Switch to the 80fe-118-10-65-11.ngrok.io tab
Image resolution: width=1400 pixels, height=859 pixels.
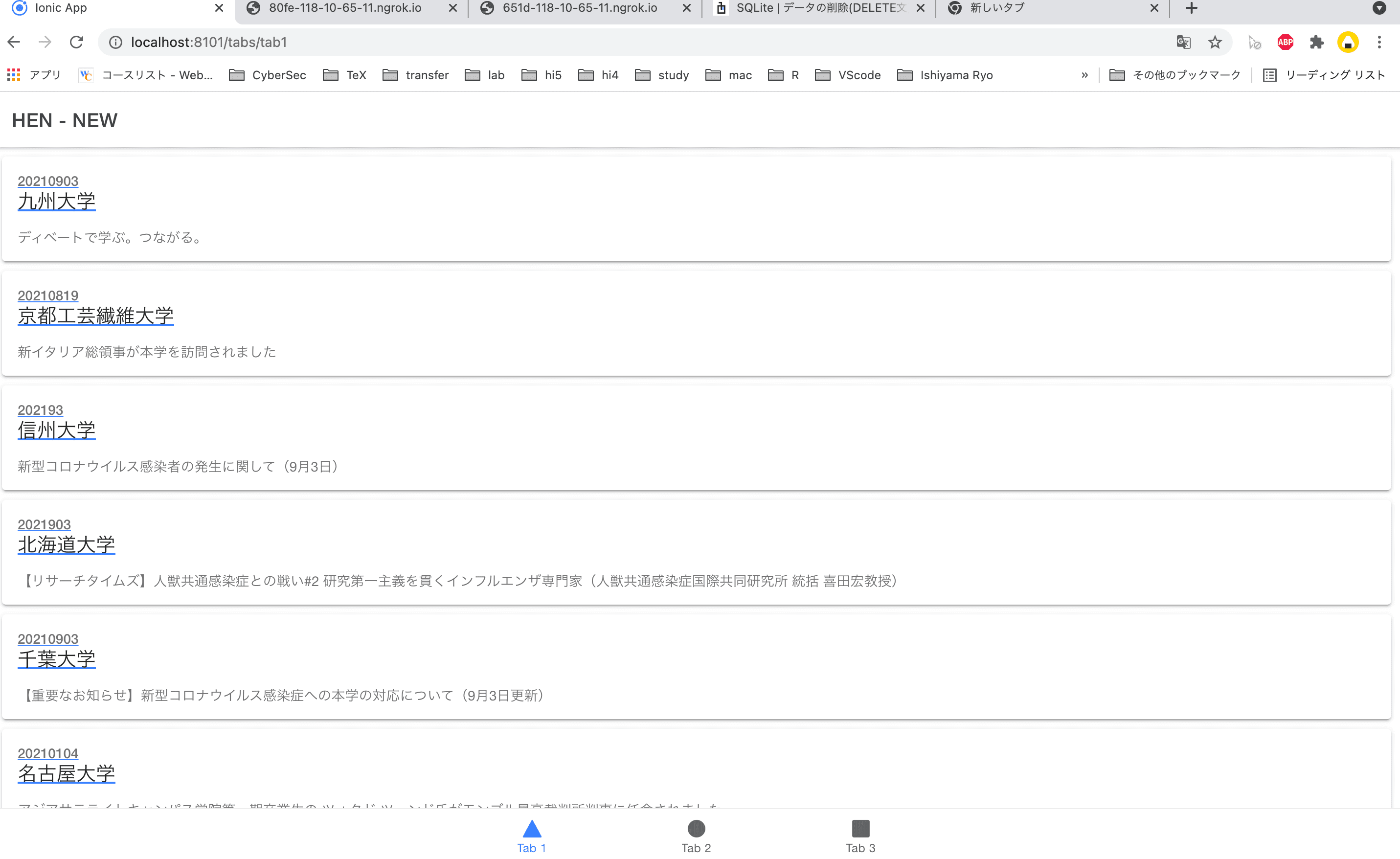(344, 8)
